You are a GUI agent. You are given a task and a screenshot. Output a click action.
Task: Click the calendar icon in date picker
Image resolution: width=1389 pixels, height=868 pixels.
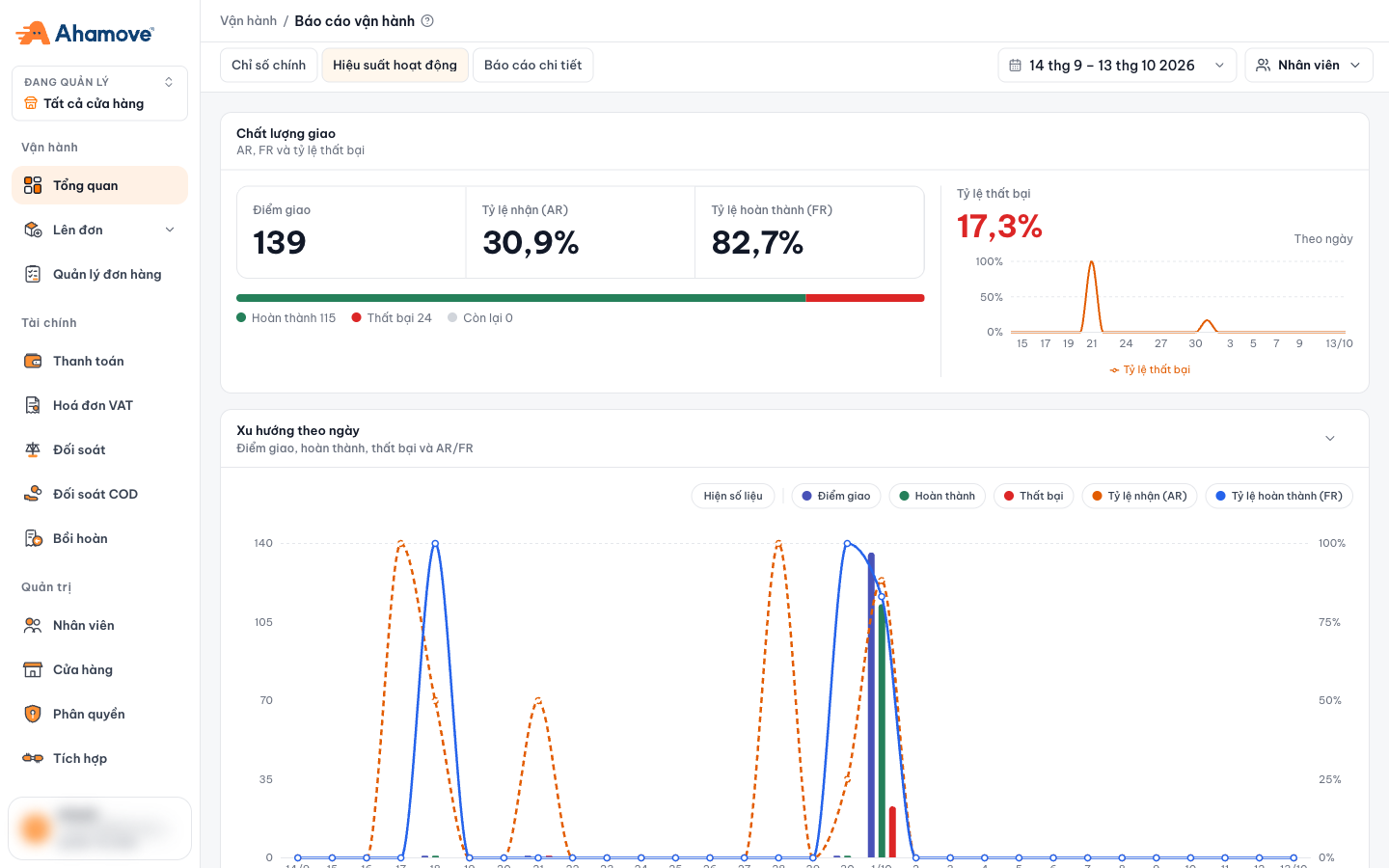point(1015,66)
